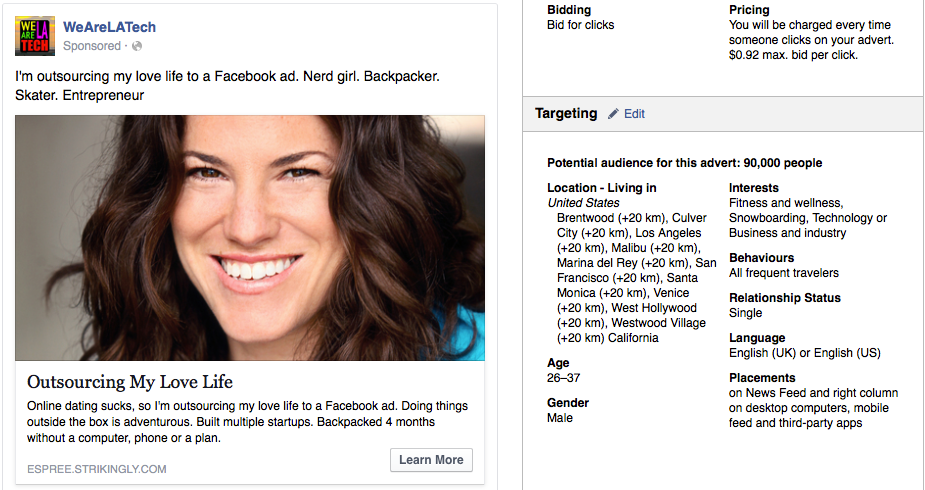This screenshot has width=925, height=490.
Task: Click the Placements heading
Action: coord(763,378)
